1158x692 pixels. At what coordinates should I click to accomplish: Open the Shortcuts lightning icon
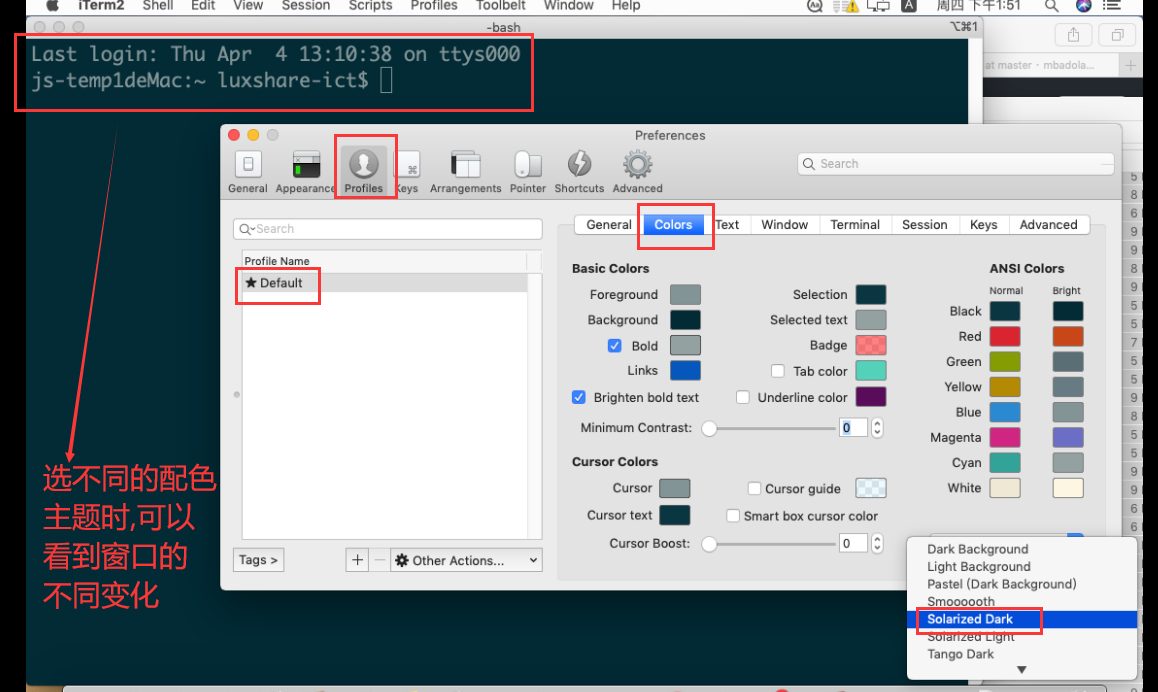(x=579, y=172)
